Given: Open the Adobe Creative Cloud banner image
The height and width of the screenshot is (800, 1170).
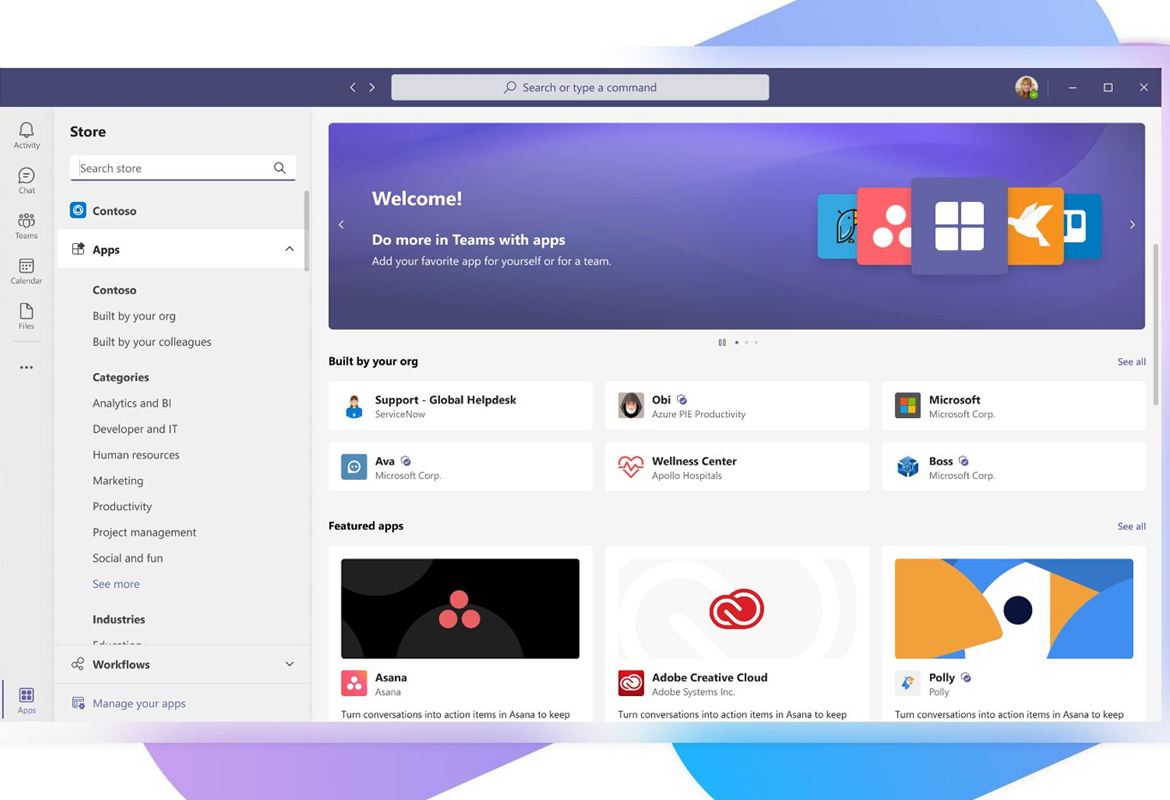Looking at the screenshot, I should [736, 608].
